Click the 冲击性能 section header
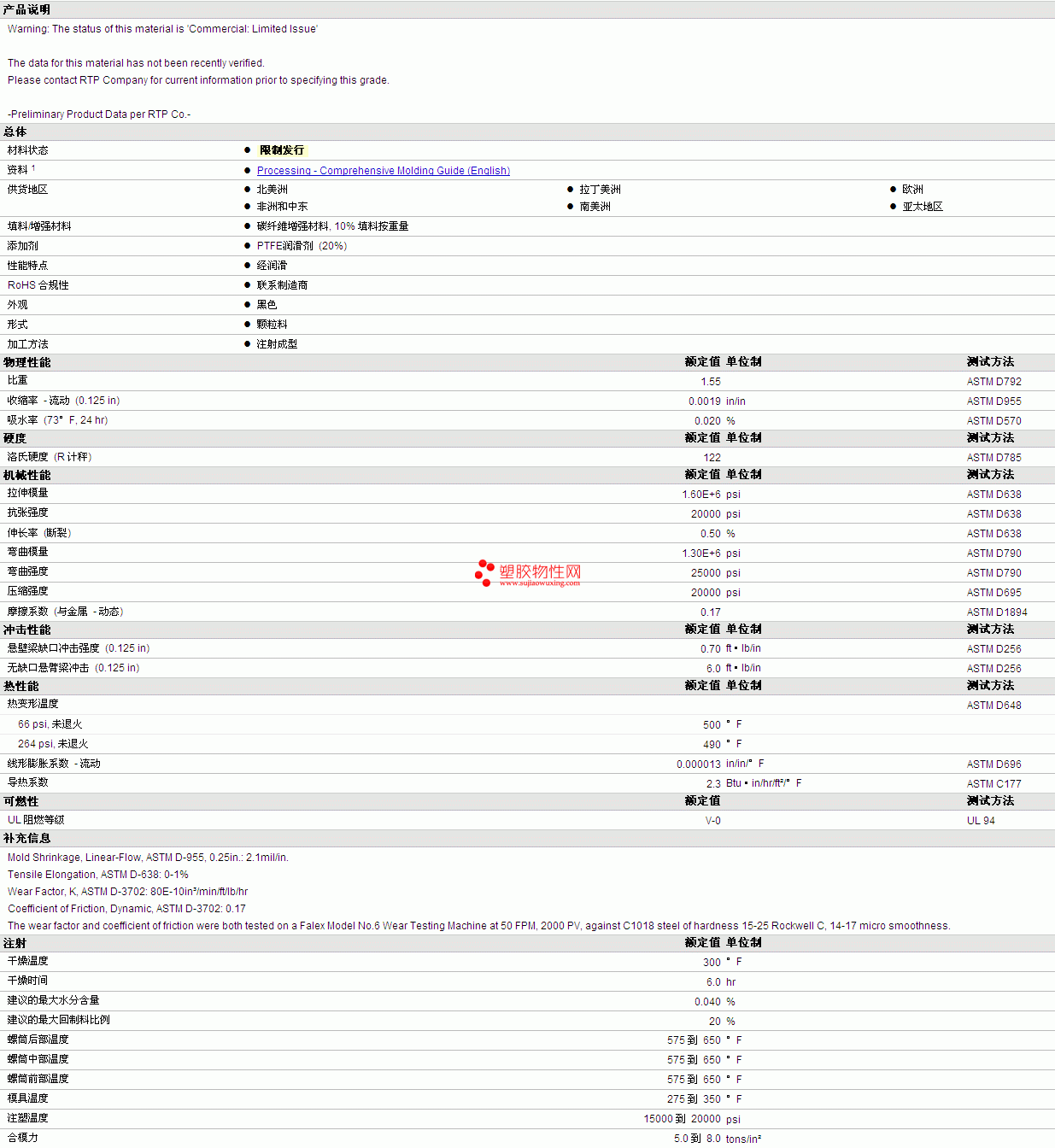Image resolution: width=1055 pixels, height=1148 pixels. coord(26,630)
